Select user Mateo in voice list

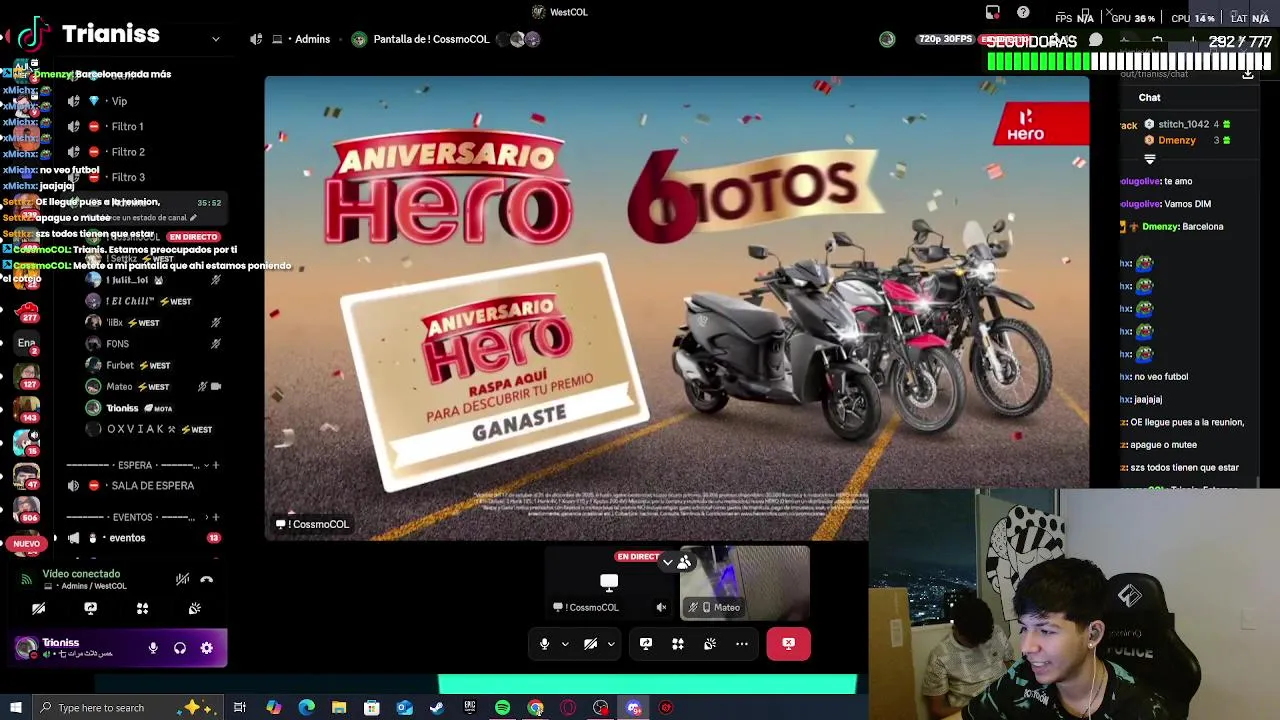137,387
